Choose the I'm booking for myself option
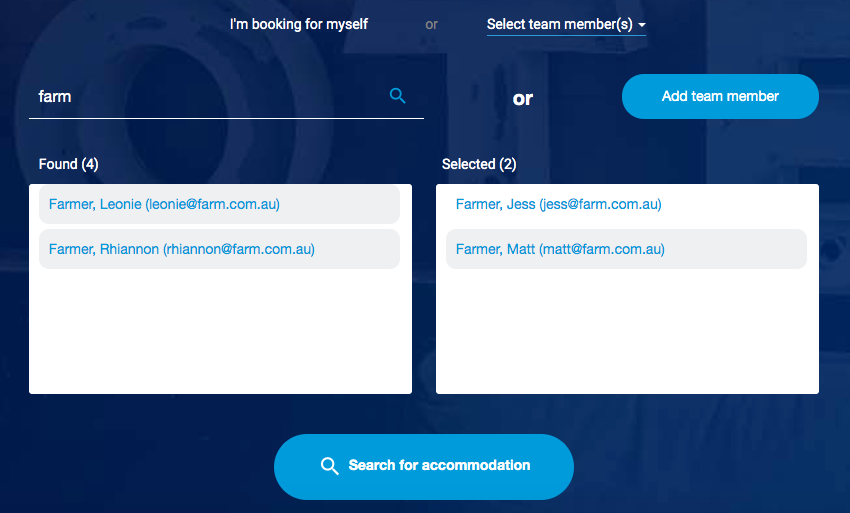The height and width of the screenshot is (513, 850). coord(299,24)
